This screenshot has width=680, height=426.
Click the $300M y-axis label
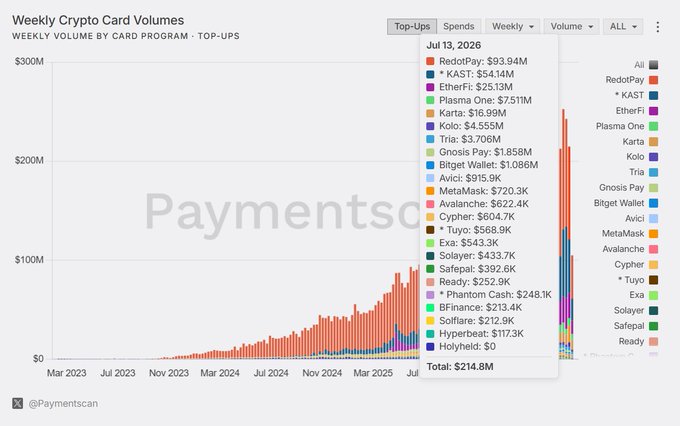coord(29,62)
